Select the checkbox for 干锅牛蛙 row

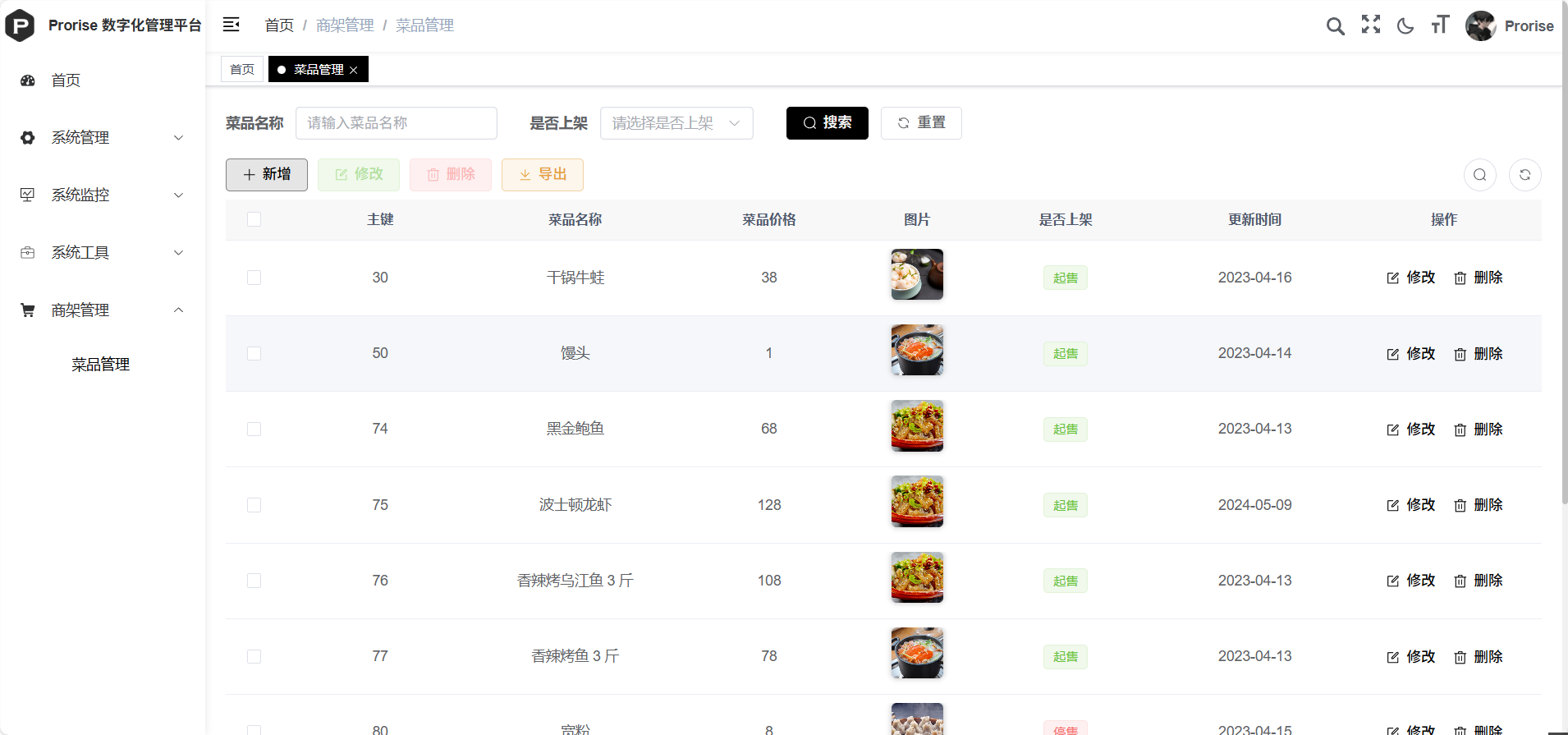tap(254, 278)
